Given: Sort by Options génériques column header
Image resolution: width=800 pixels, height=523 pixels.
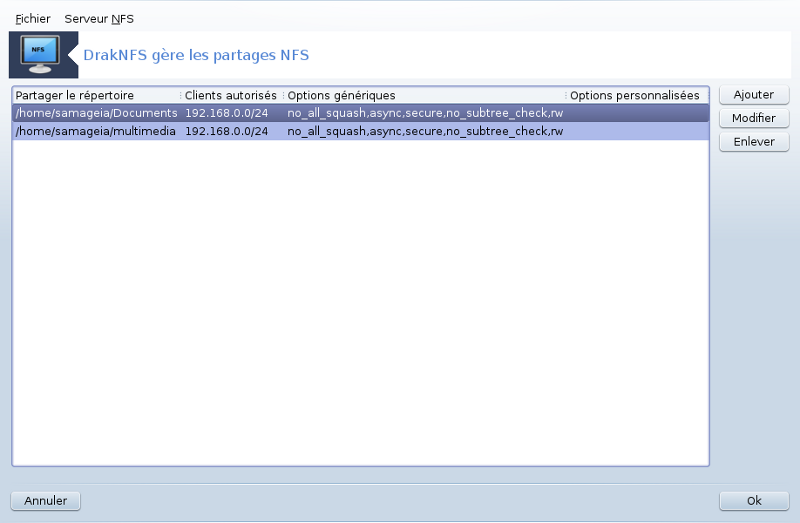Looking at the screenshot, I should point(424,95).
